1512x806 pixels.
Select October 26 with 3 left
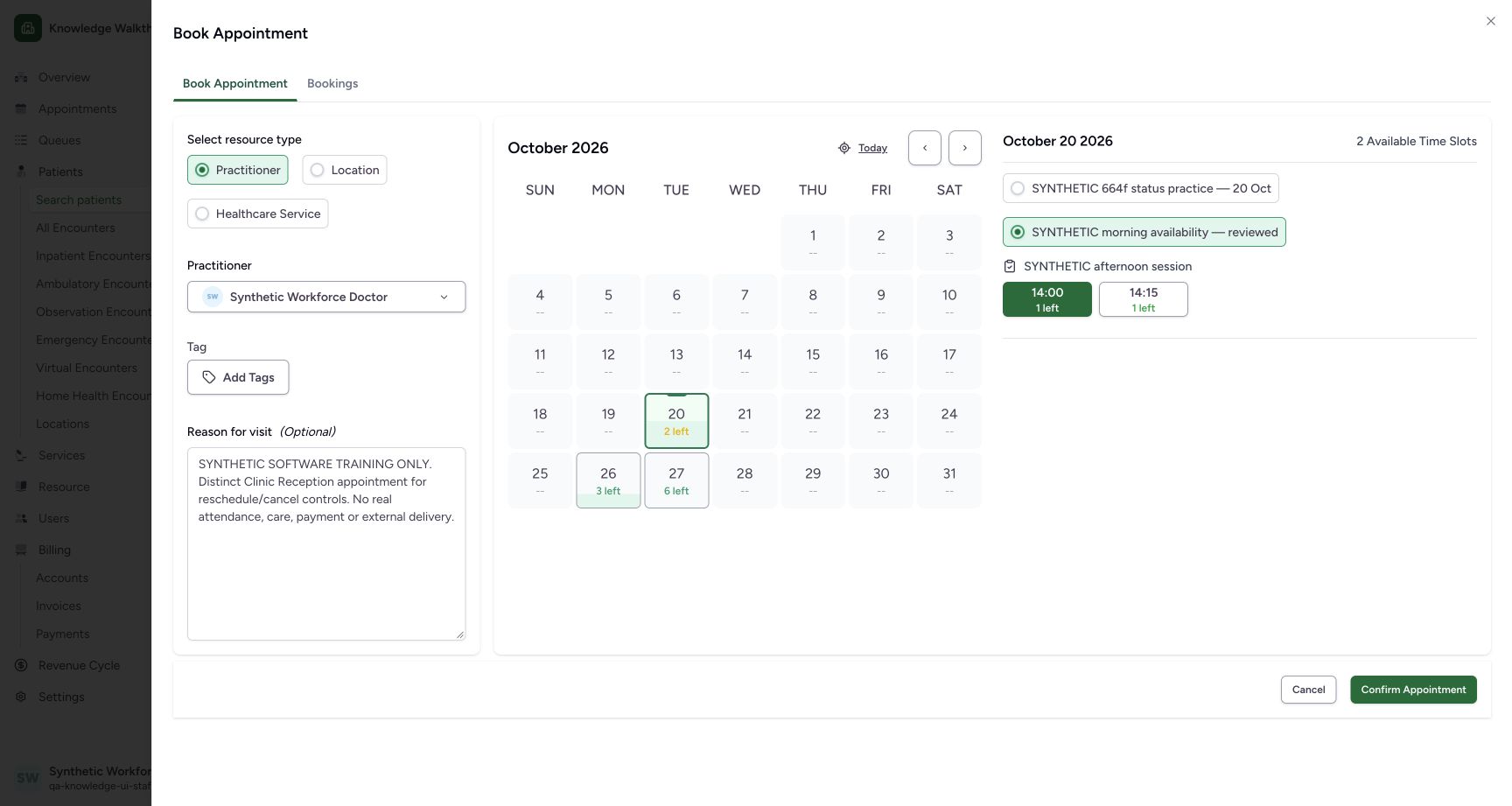pos(608,480)
